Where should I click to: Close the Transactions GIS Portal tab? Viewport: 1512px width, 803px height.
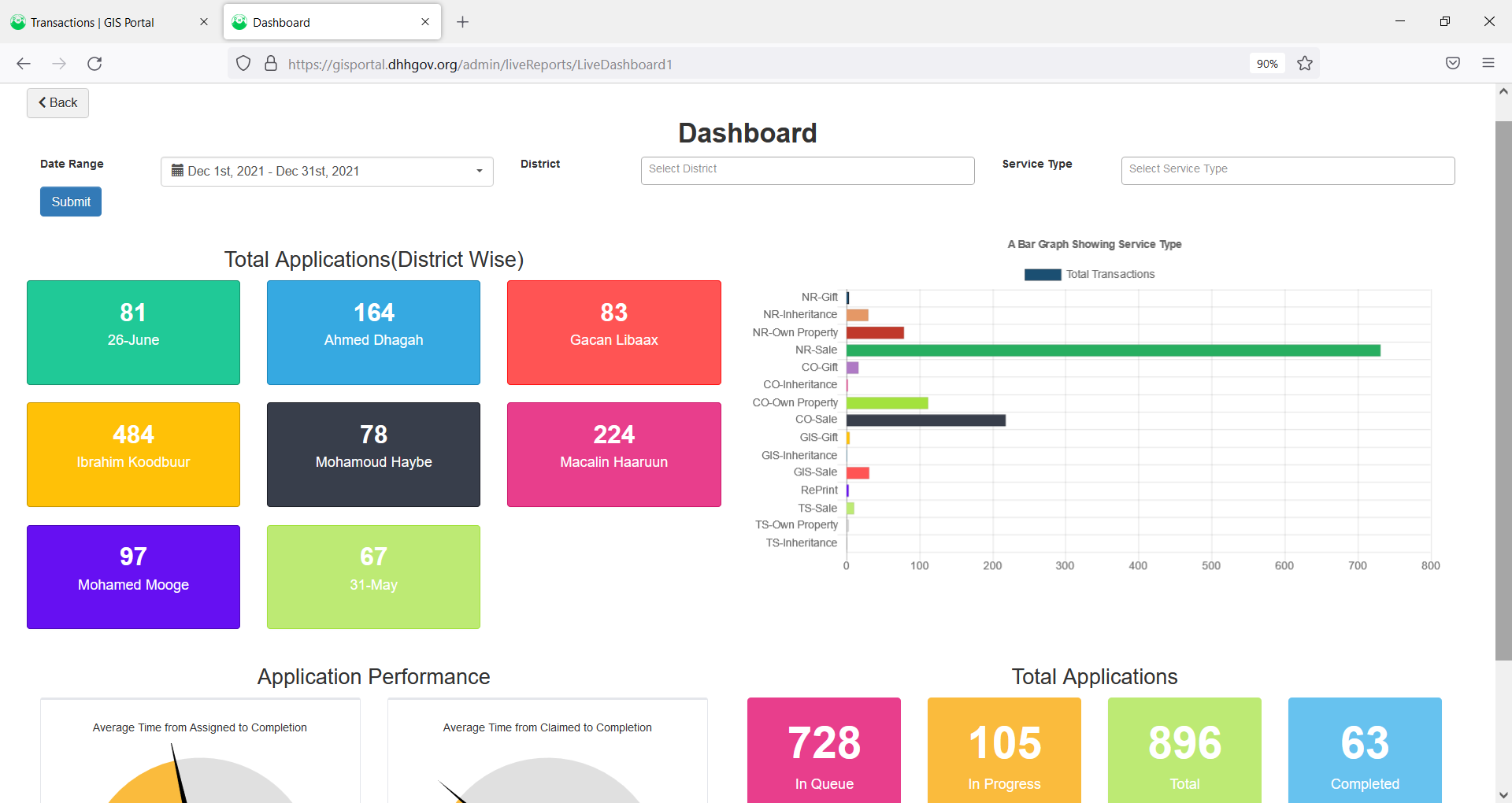click(x=204, y=22)
